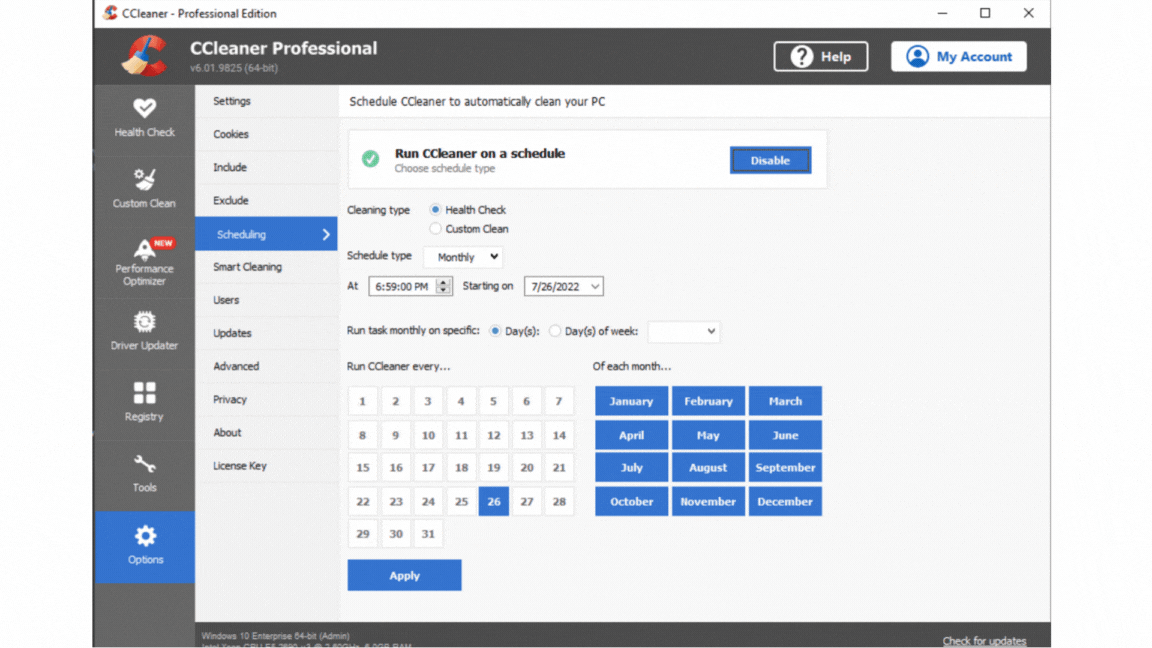
Task: Toggle day 15 in the day grid
Action: click(x=362, y=467)
